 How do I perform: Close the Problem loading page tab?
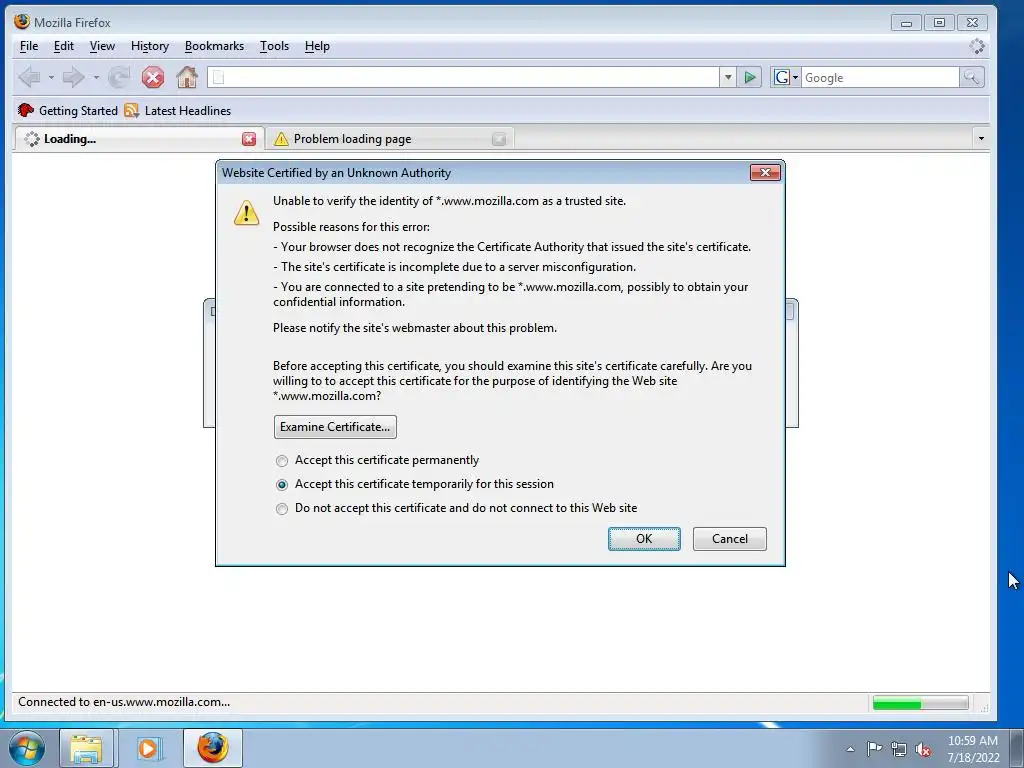(499, 139)
